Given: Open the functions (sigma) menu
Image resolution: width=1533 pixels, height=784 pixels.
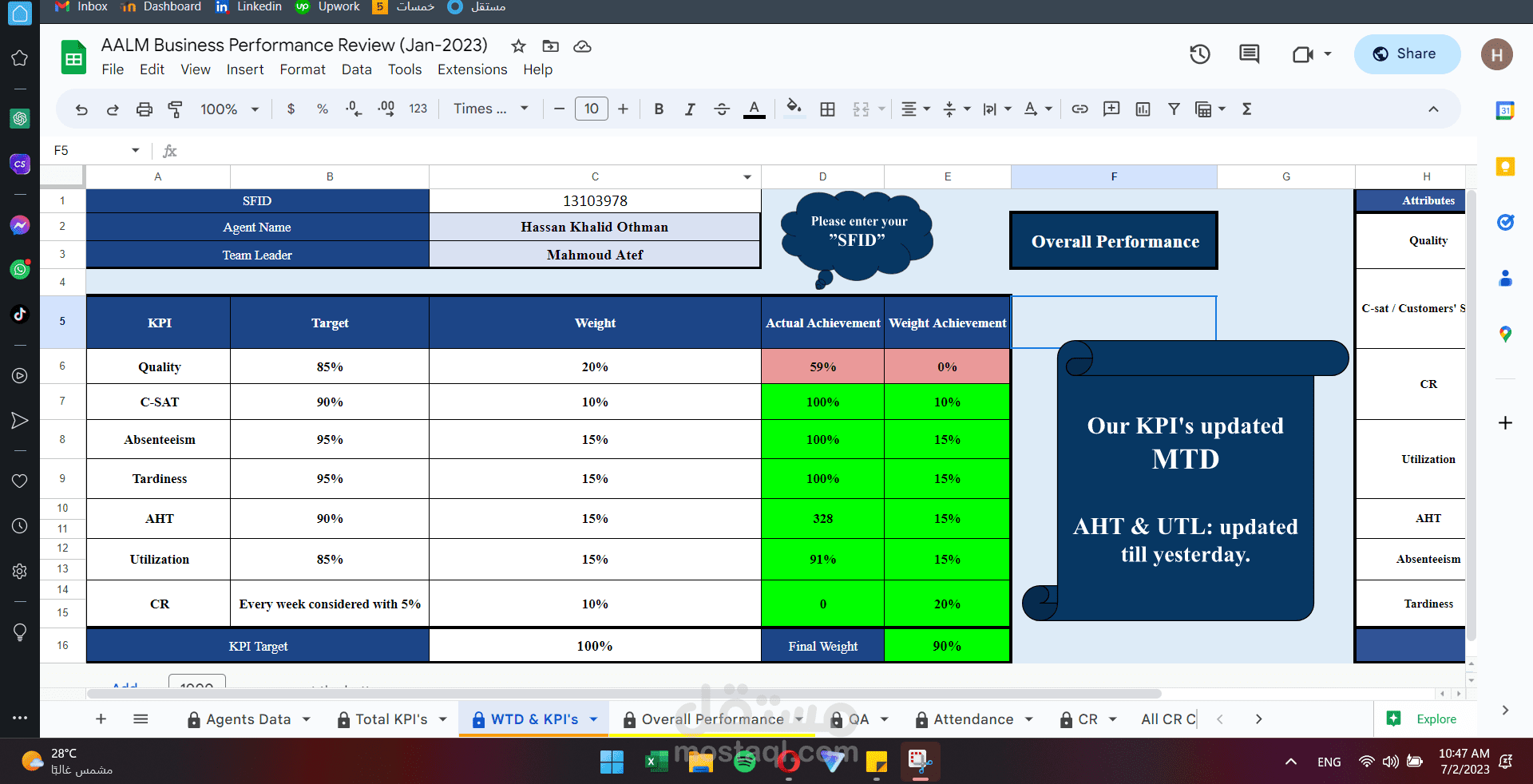Looking at the screenshot, I should (1246, 109).
